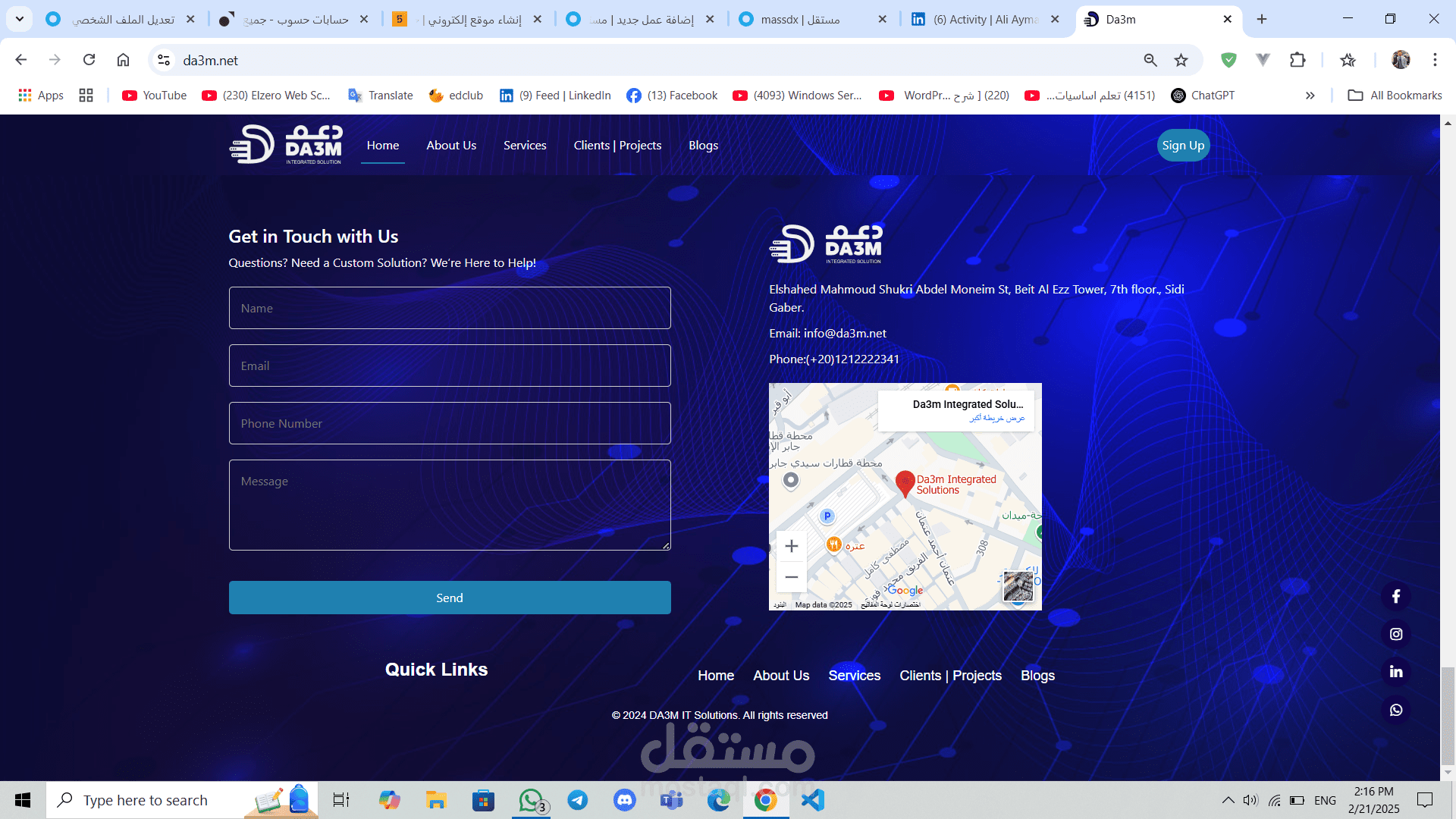Open Services in top navigation
Image resolution: width=1456 pixels, height=819 pixels.
525,146
